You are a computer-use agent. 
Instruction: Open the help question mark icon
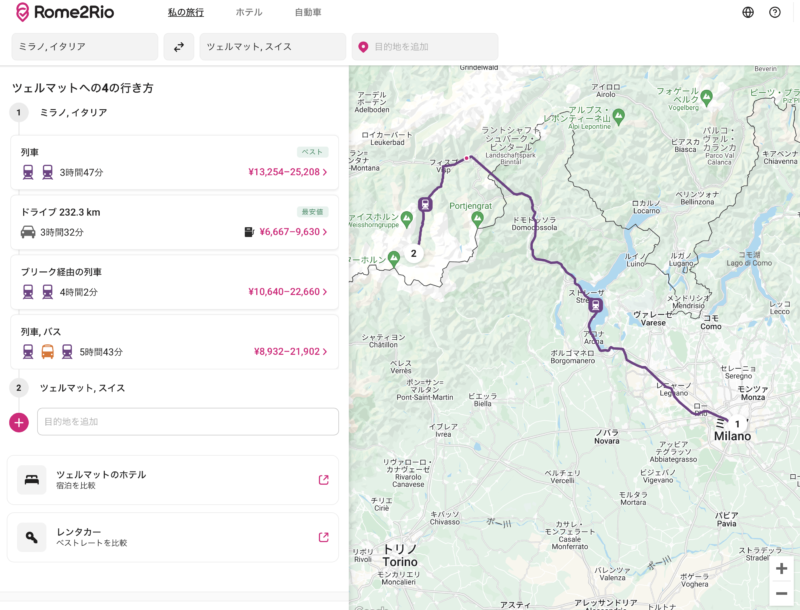click(774, 12)
